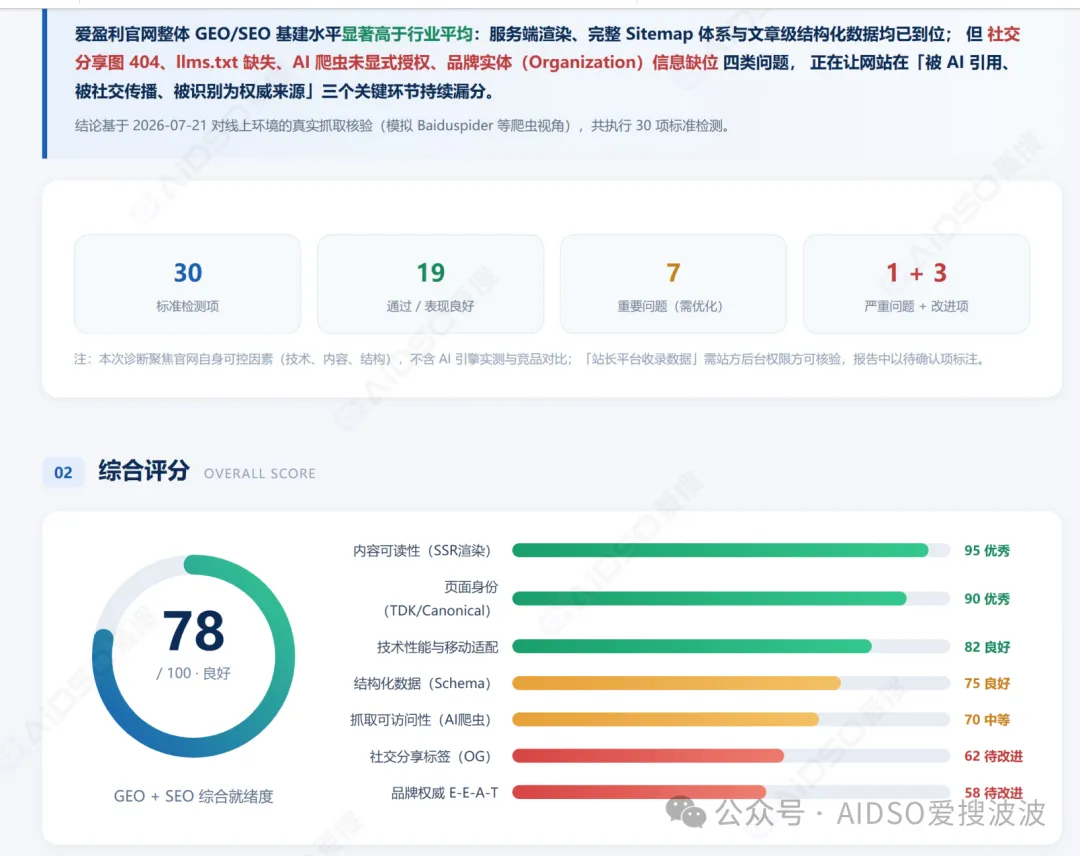Click the 品牌权威 E-E-A-T progress bar
The height and width of the screenshot is (856, 1080).
pos(731,793)
